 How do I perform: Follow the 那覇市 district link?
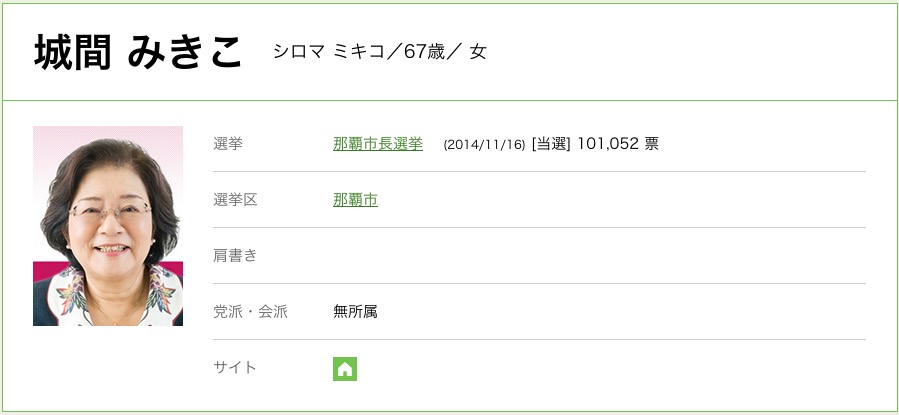pyautogui.click(x=355, y=200)
